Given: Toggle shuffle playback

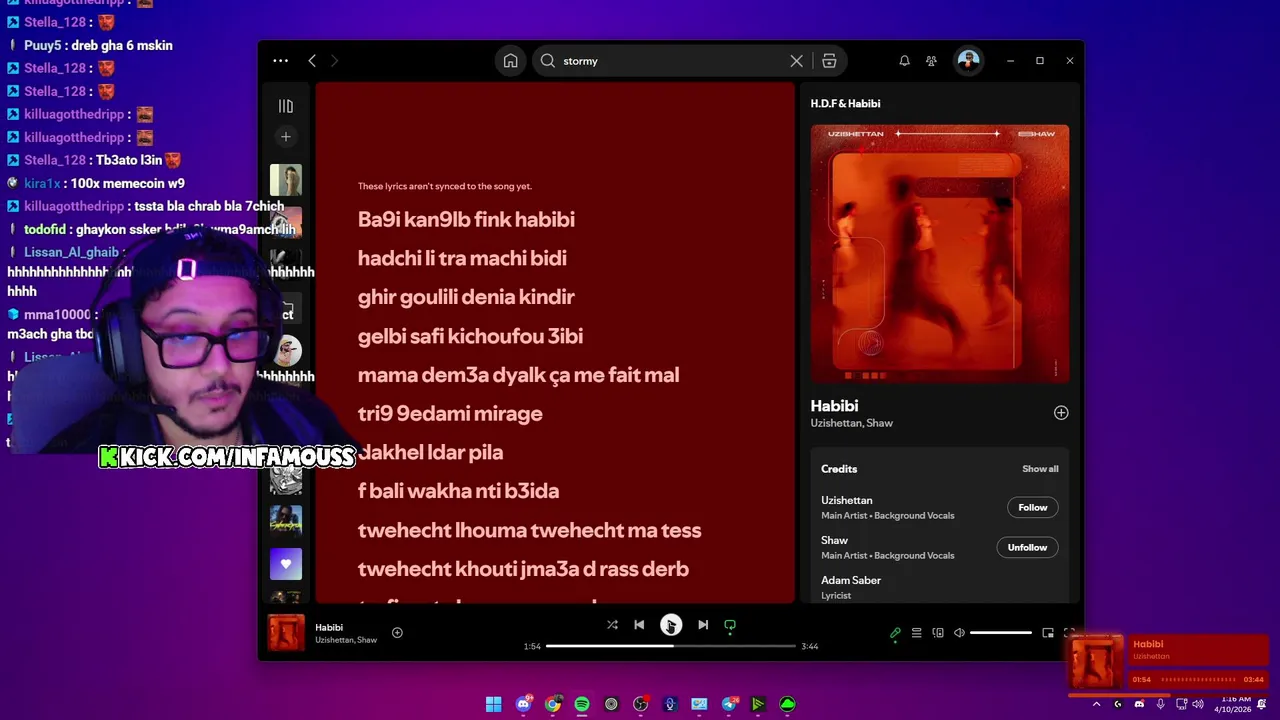Looking at the screenshot, I should (x=612, y=625).
